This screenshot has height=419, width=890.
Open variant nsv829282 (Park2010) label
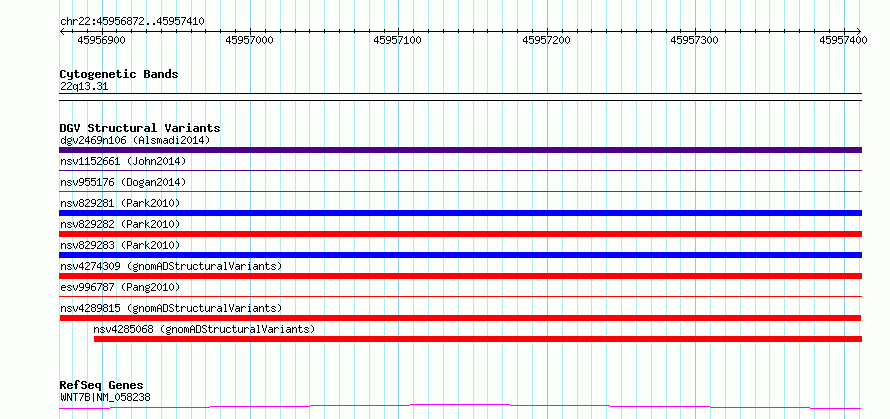[x=120, y=224]
